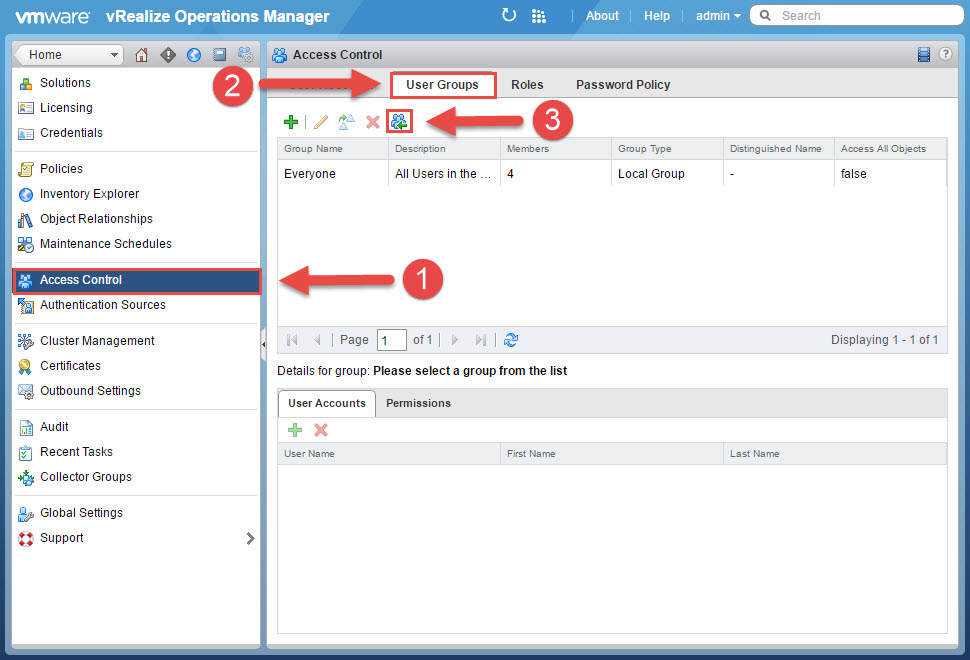Open the Password Policy tab
Image resolution: width=970 pixels, height=660 pixels.
point(623,85)
